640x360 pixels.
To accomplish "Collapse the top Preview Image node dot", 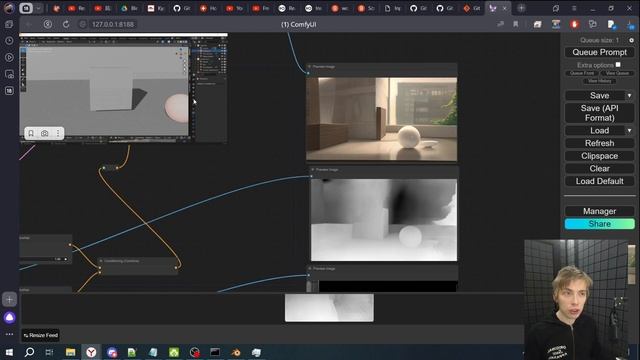I will point(309,66).
